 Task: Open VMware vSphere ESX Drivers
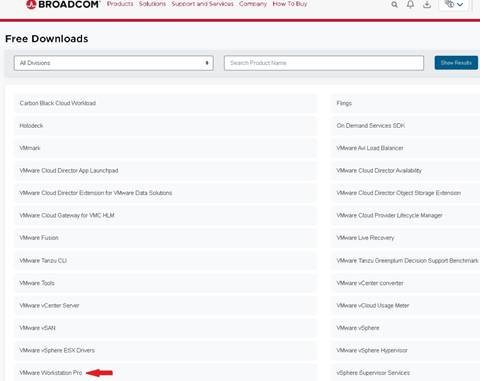165,350
